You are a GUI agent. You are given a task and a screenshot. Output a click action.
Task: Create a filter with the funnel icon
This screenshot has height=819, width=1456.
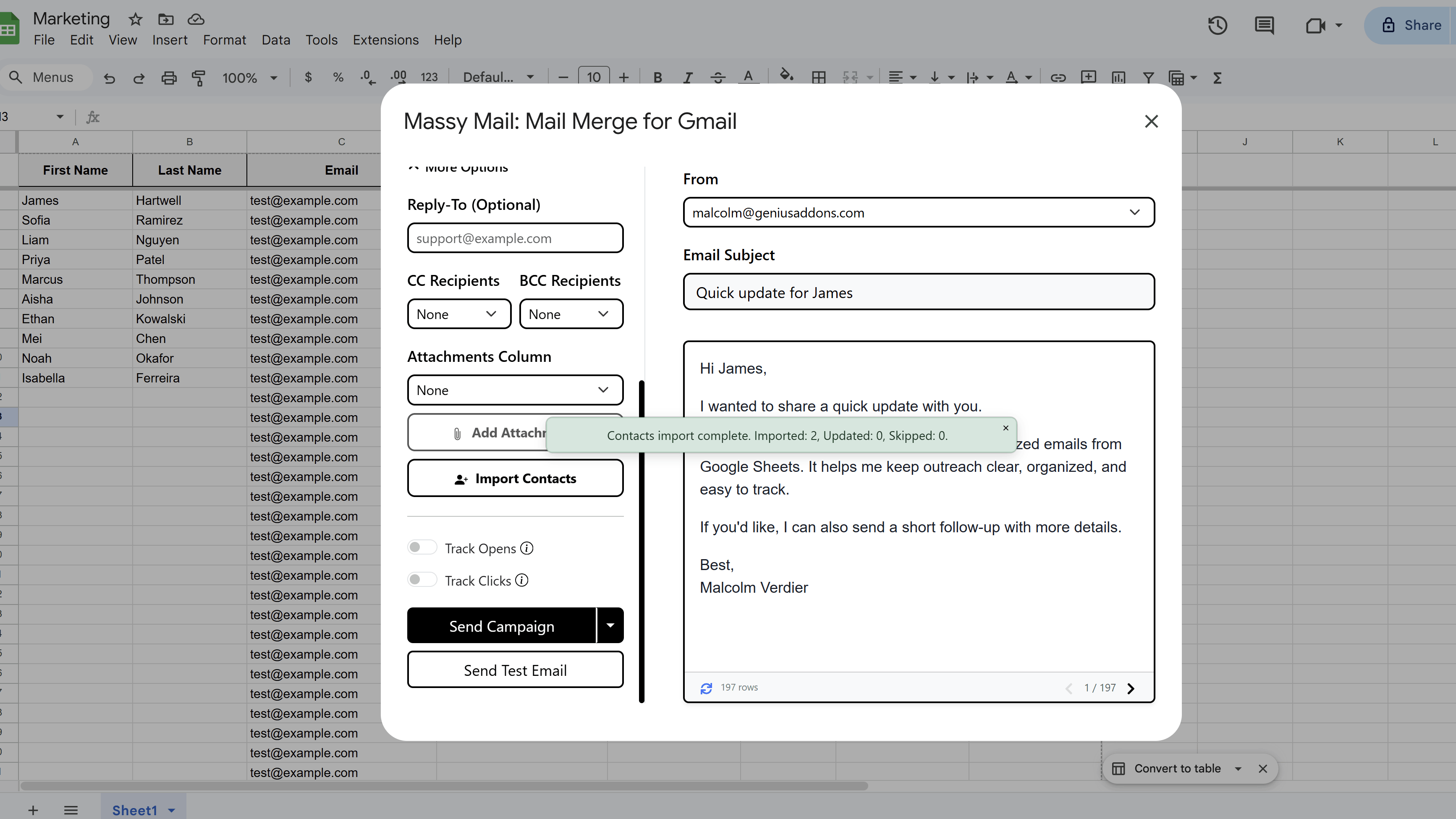[x=1149, y=77]
